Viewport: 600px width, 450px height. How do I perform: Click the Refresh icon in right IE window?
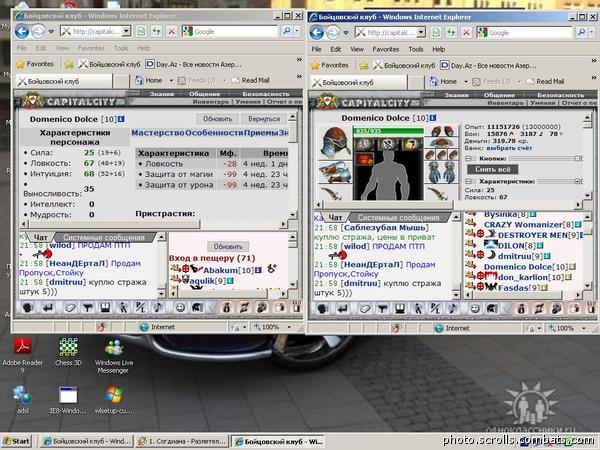(x=451, y=32)
